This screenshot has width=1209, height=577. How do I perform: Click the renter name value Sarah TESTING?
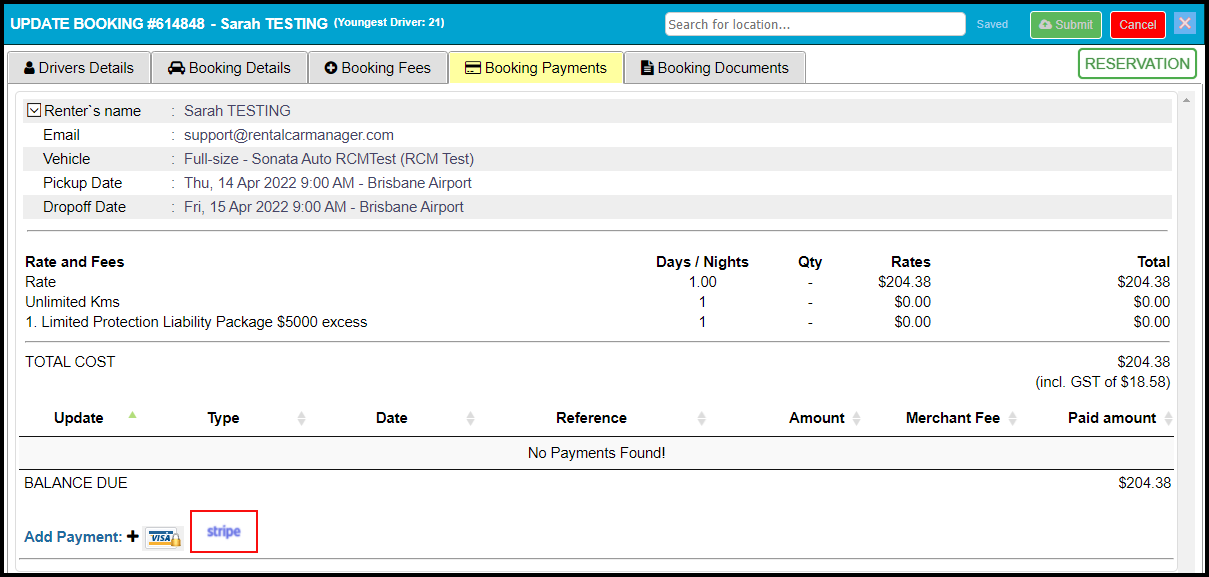point(237,111)
